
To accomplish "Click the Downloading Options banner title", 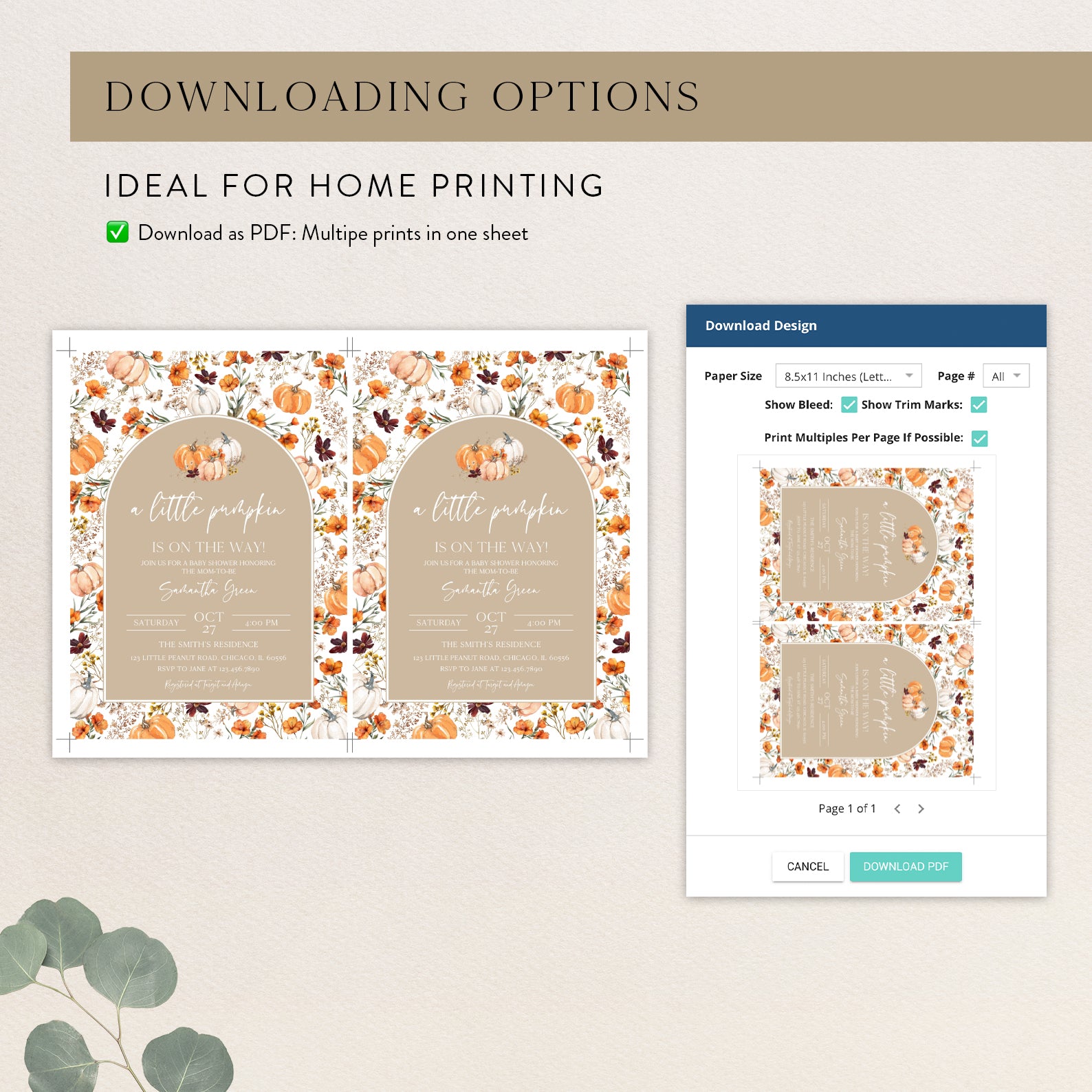I will (x=402, y=96).
